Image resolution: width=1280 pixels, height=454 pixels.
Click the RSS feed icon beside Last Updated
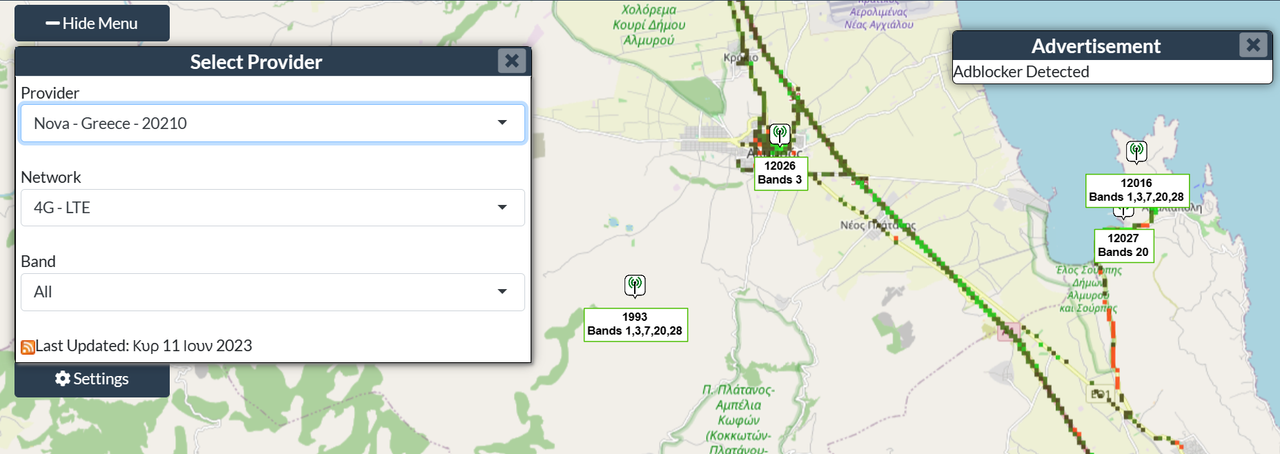pyautogui.click(x=28, y=346)
